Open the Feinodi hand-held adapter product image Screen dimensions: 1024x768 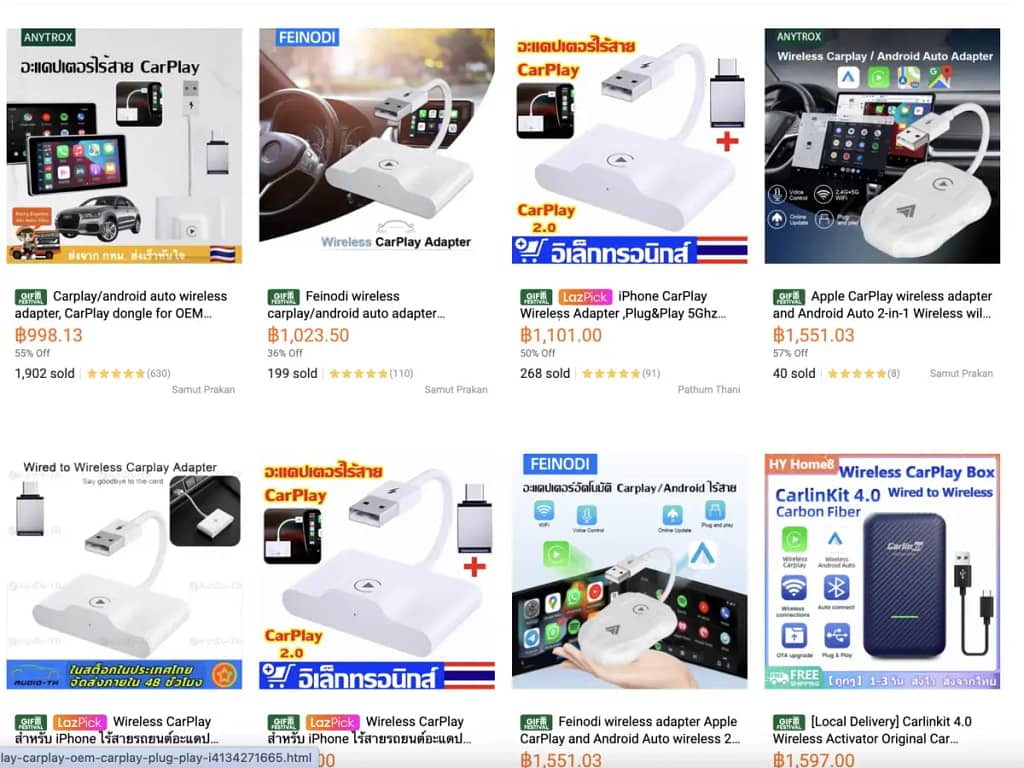click(x=630, y=571)
